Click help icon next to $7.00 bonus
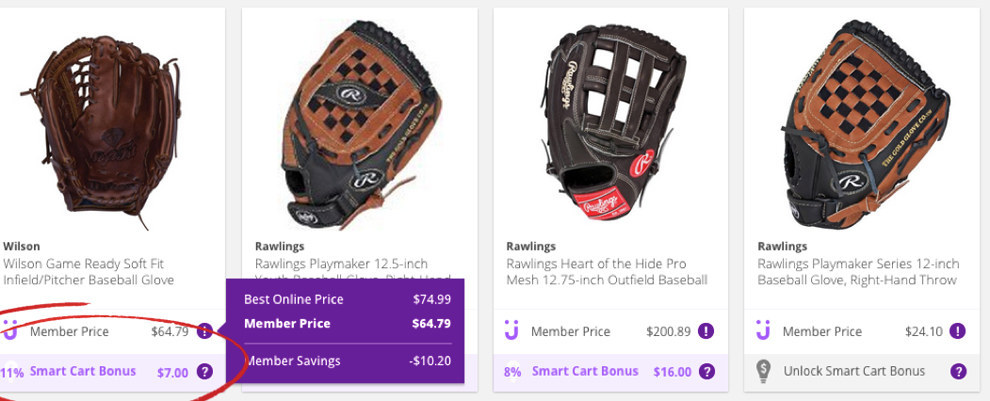 (x=205, y=371)
